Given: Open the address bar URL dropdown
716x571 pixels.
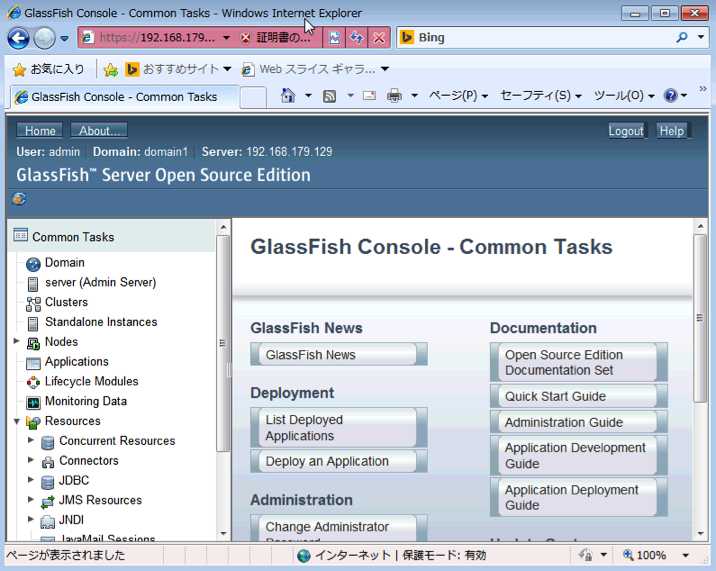Looking at the screenshot, I should tap(226, 37).
